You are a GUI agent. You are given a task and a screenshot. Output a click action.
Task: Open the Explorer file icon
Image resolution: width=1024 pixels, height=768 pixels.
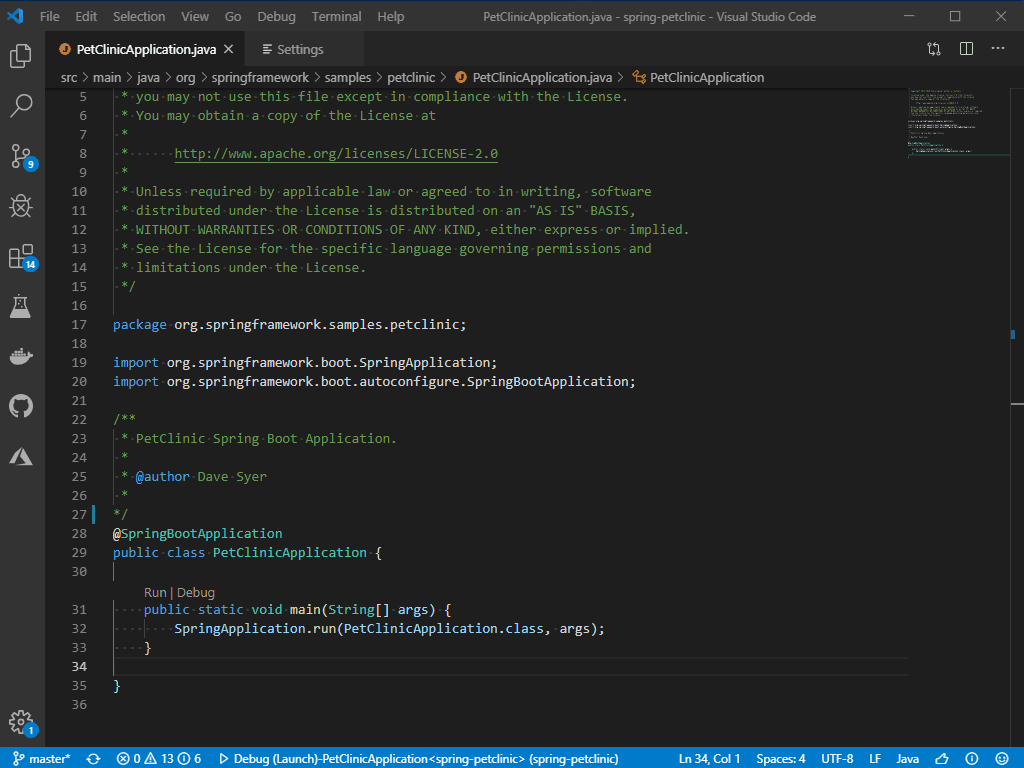pyautogui.click(x=22, y=58)
